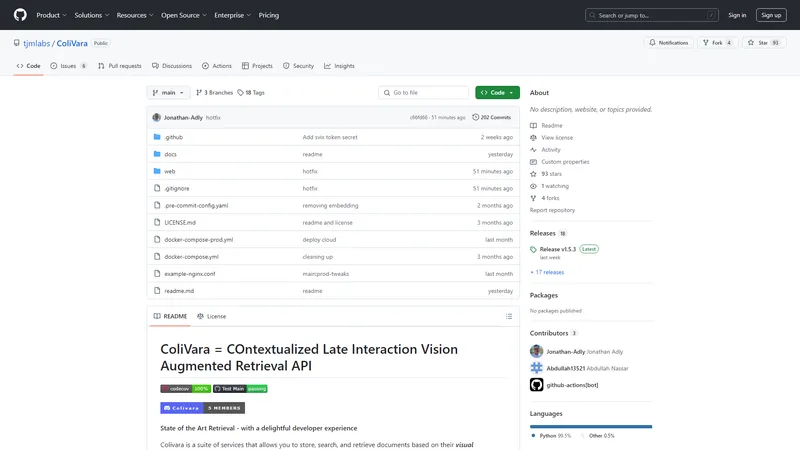This screenshot has height=450, width=800.
Task: Open the .gitignore file icon
Action: tap(157, 188)
